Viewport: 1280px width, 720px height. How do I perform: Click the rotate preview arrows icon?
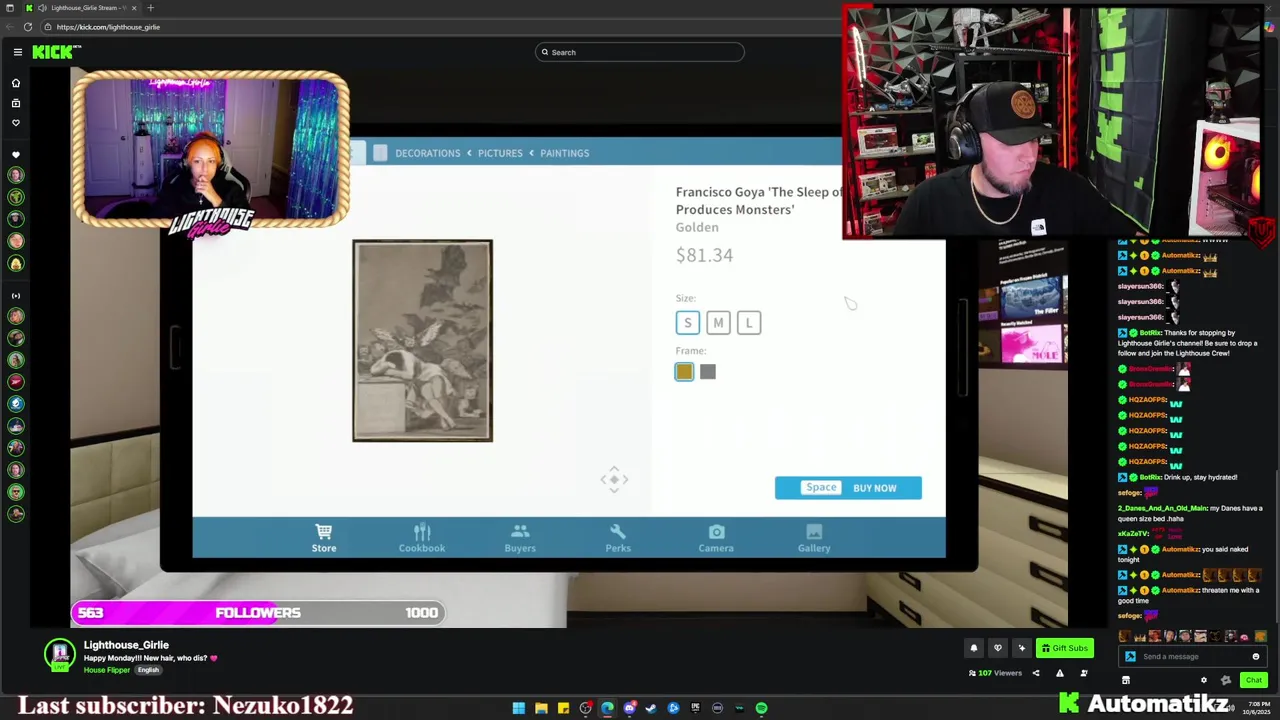pos(614,479)
